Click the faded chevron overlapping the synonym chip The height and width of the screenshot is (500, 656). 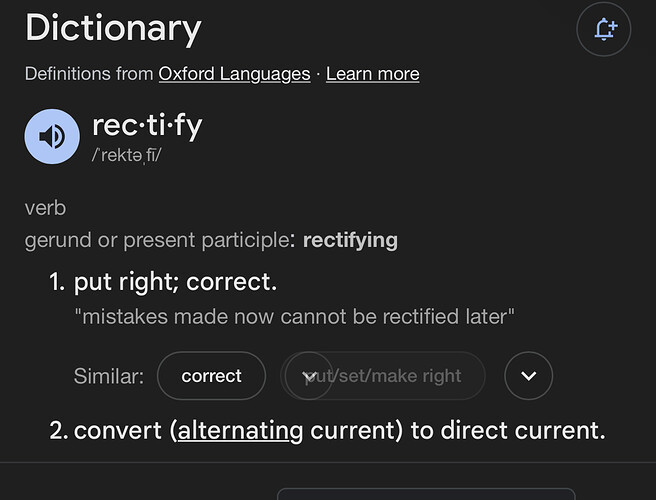309,376
